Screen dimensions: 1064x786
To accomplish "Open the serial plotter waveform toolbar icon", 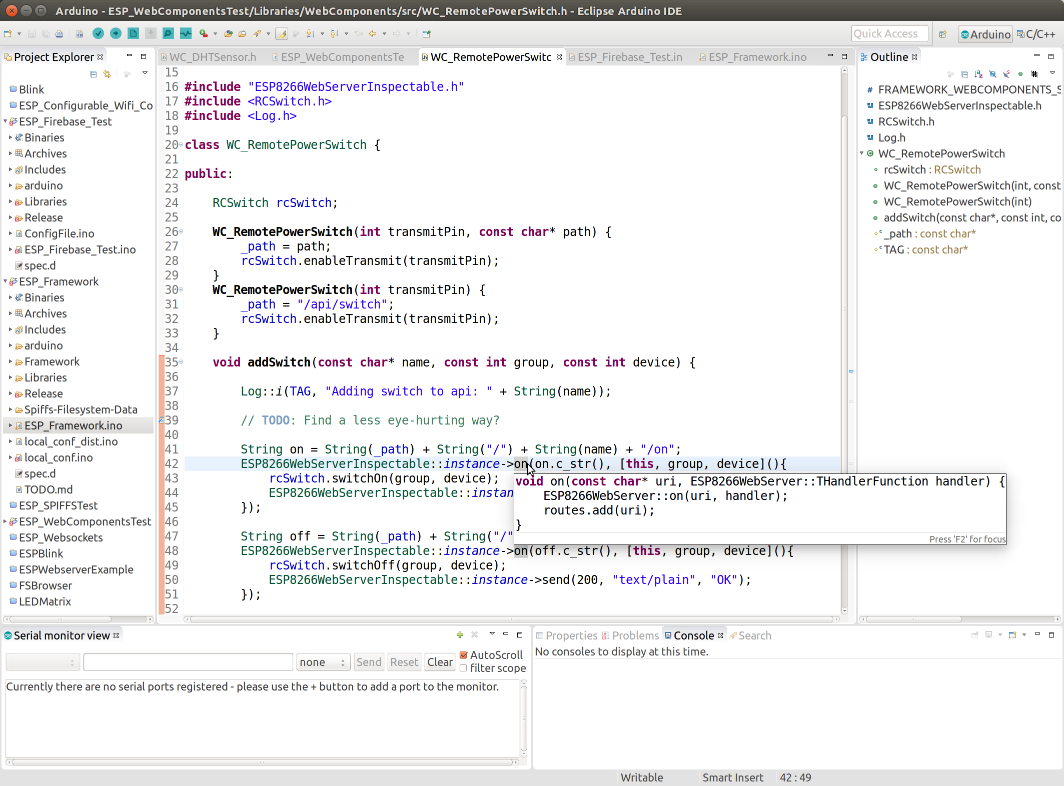I will 185,33.
